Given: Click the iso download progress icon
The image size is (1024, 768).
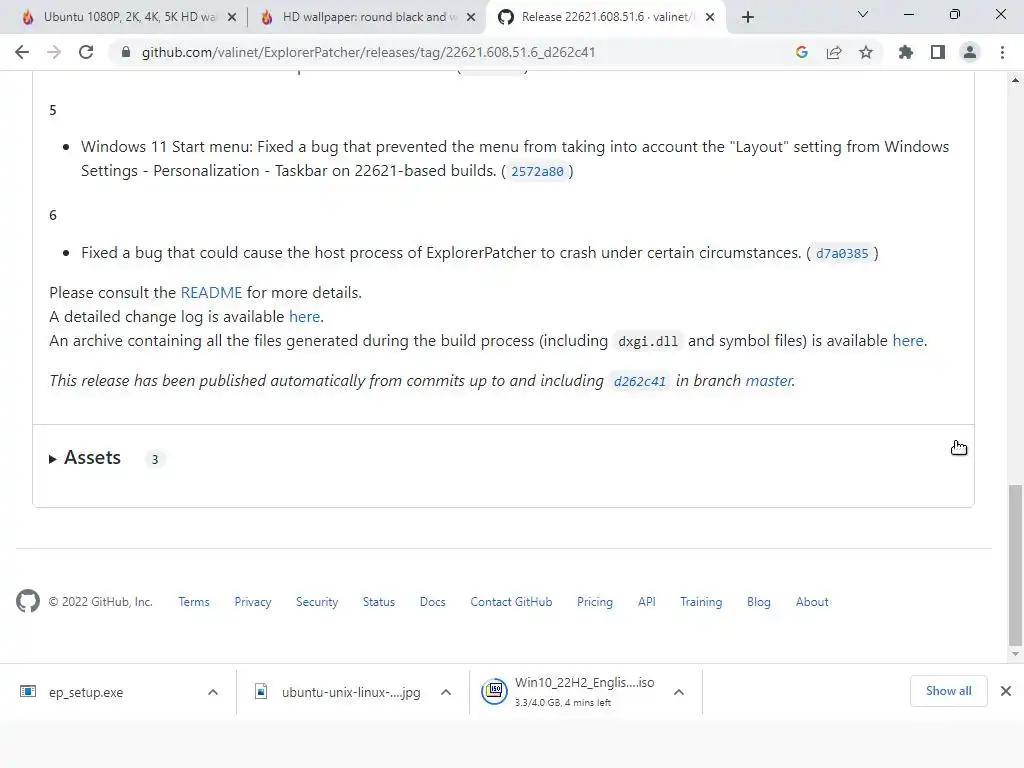Looking at the screenshot, I should 494,691.
